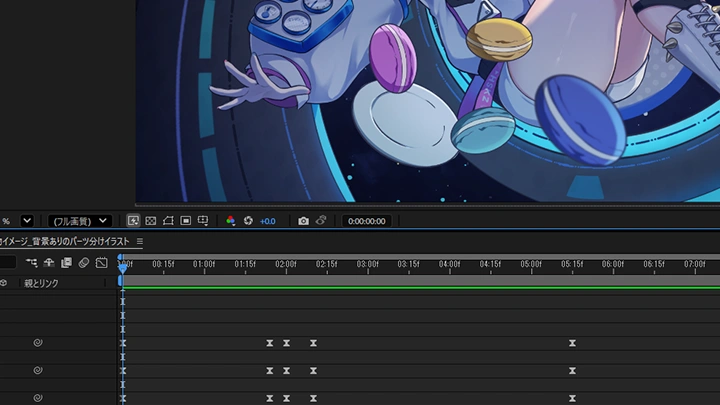The width and height of the screenshot is (720, 405).
Task: Toggle frame blending for the composition
Action: pos(66,263)
